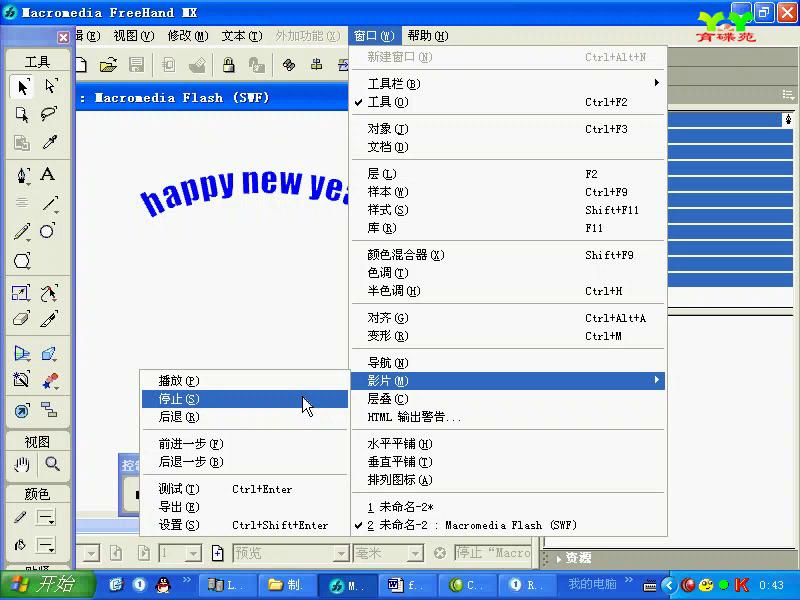Select the Graphic Hose tool
Image resolution: width=800 pixels, height=600 pixels.
(50, 381)
